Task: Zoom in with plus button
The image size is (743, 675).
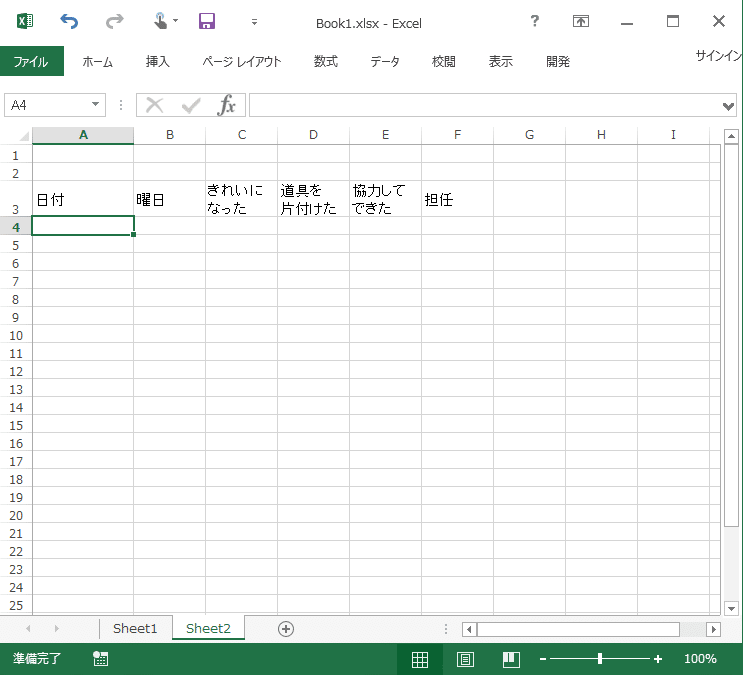Action: point(658,659)
